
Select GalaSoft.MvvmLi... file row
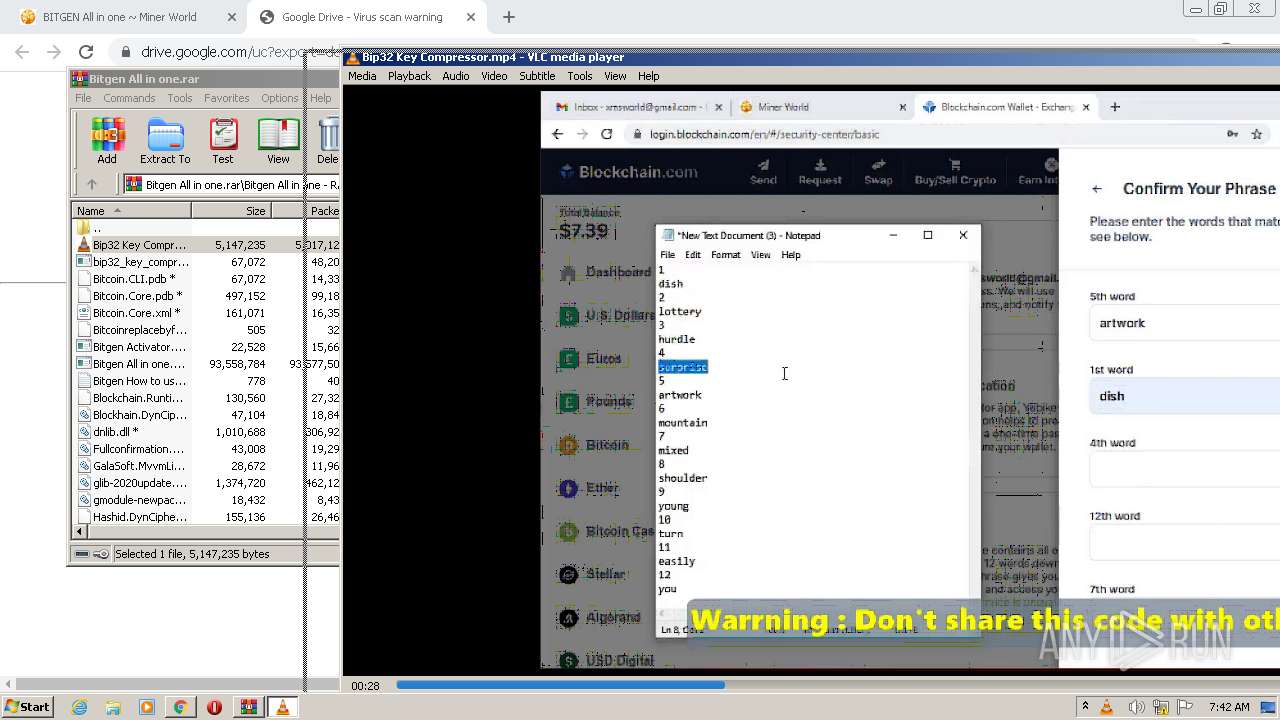pos(208,466)
